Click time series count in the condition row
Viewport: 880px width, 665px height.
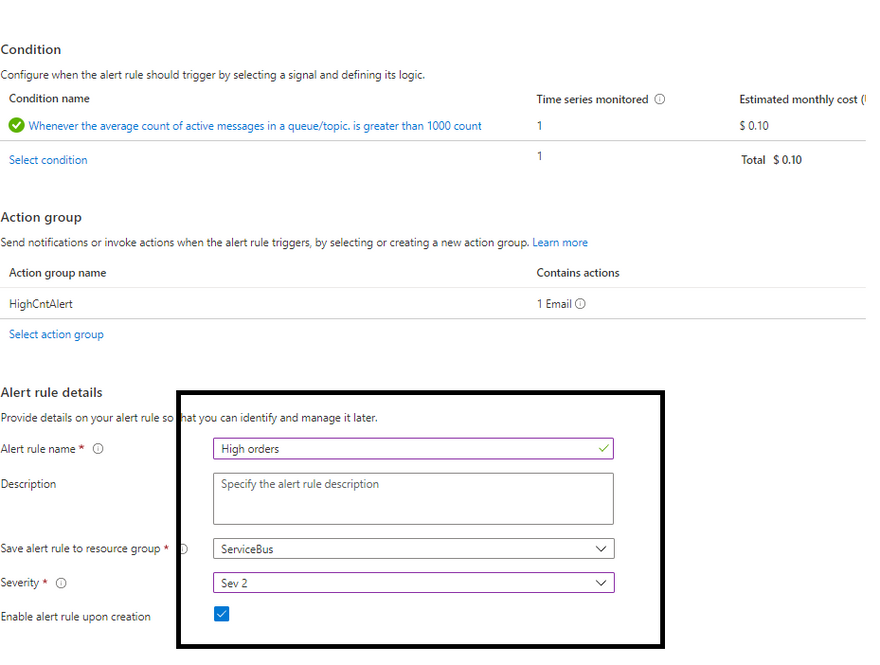(540, 126)
